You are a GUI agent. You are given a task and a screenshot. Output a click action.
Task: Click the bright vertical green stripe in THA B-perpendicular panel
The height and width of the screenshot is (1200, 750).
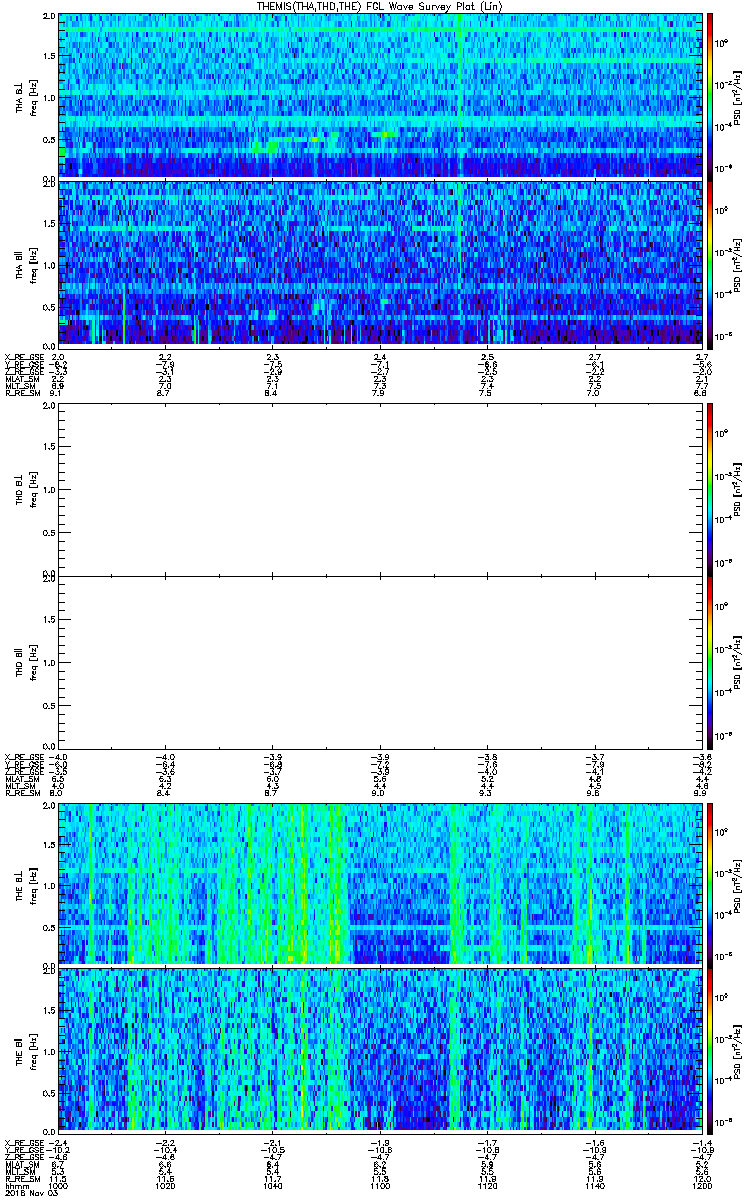[x=459, y=95]
